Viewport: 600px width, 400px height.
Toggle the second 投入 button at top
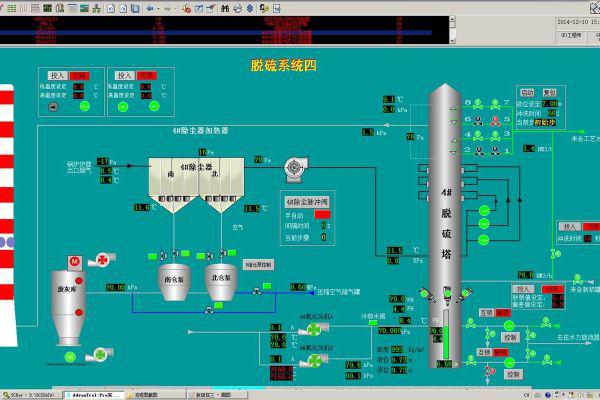tap(125, 75)
